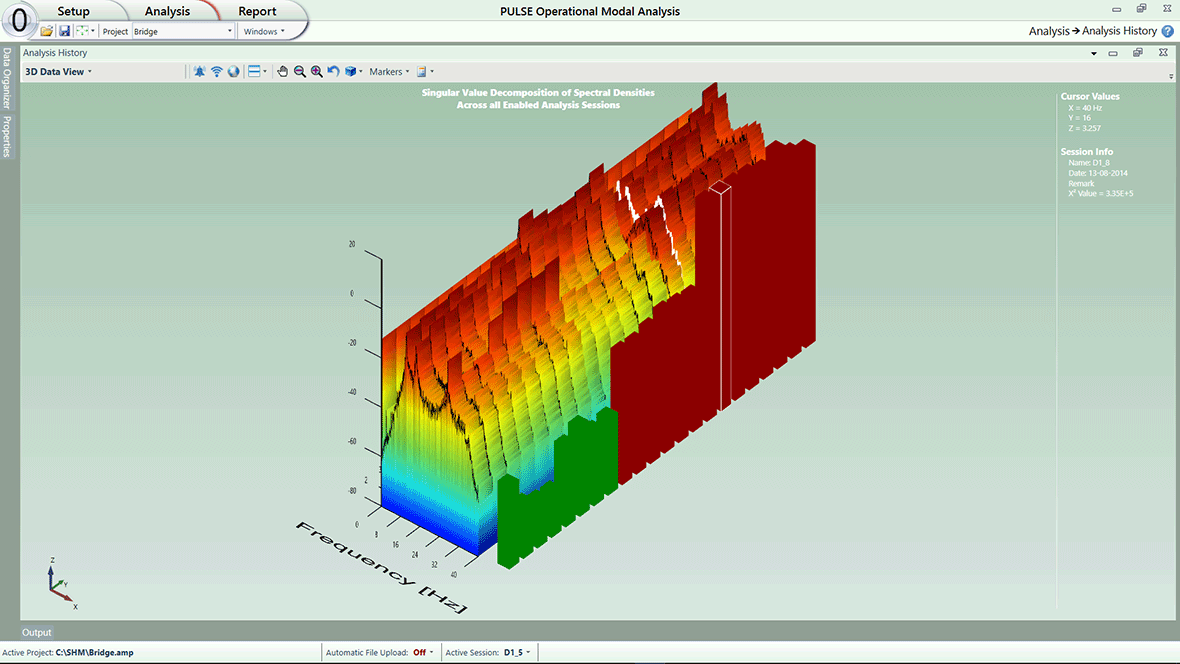Open the Project Bridge combo box
This screenshot has width=1180, height=664.
pos(182,31)
